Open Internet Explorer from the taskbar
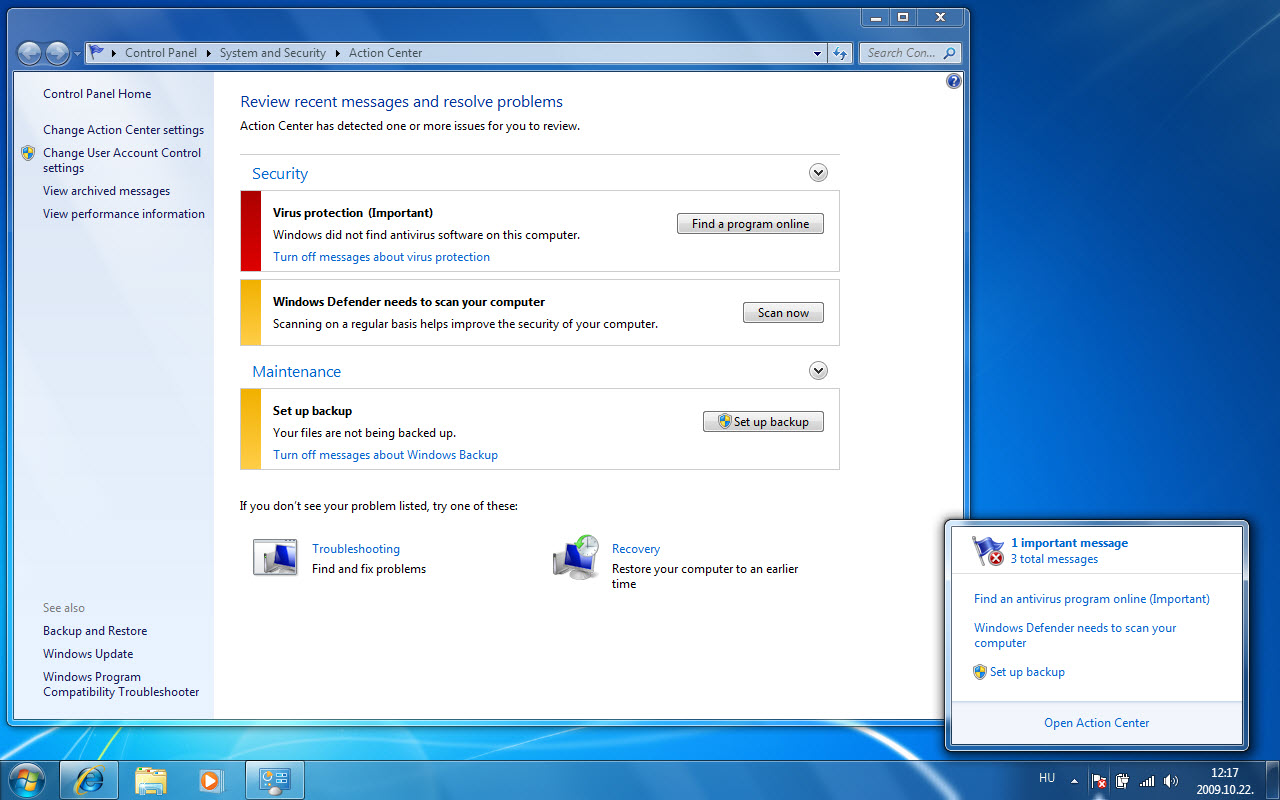 (90, 779)
